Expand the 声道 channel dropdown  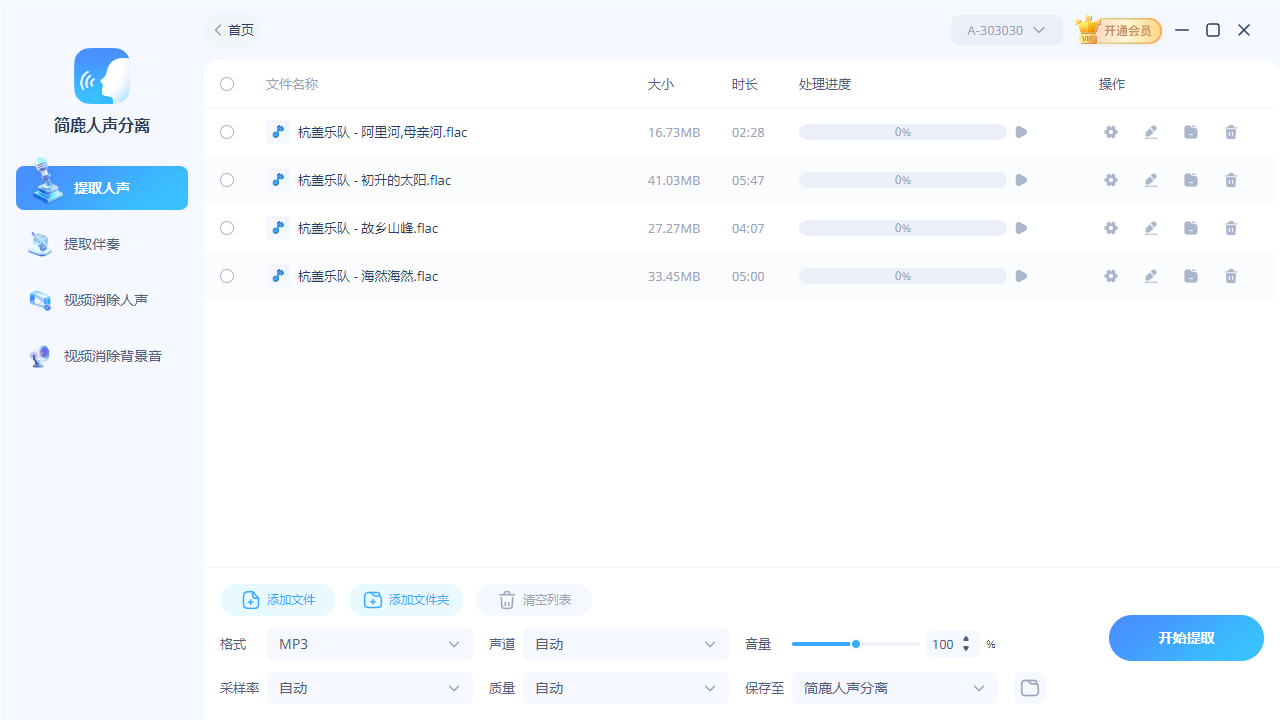(x=625, y=644)
